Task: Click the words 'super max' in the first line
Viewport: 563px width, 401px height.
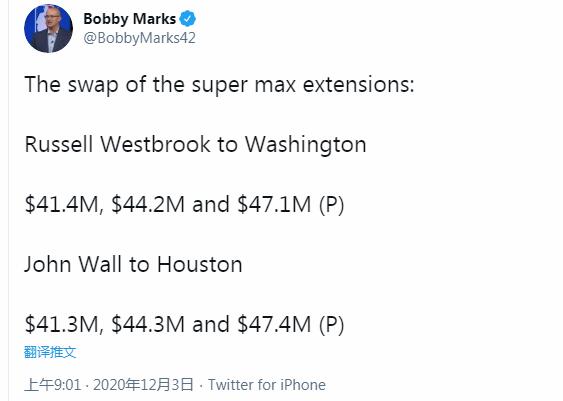Action: click(243, 86)
